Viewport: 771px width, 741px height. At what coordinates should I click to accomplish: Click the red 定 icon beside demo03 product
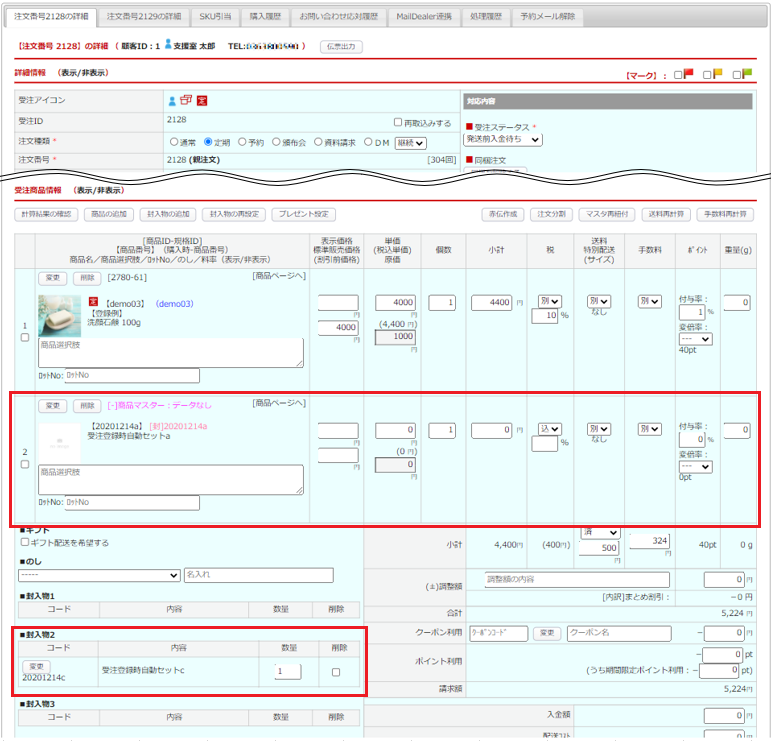(x=94, y=302)
